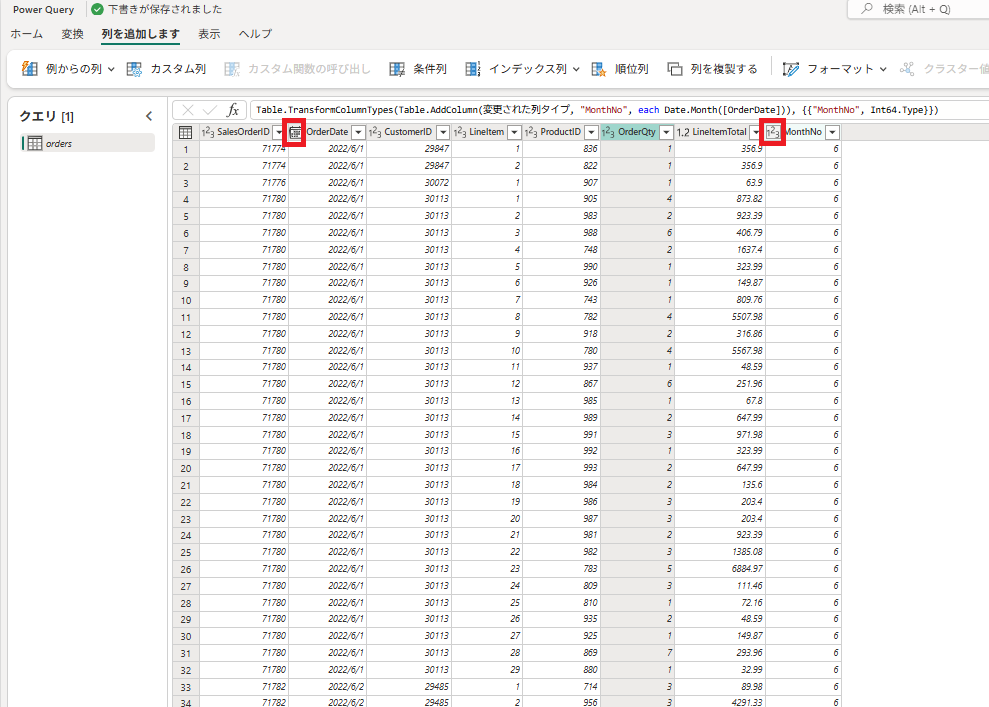Open the SalesOrderID filter dropdown
This screenshot has height=707, width=989.
[279, 132]
